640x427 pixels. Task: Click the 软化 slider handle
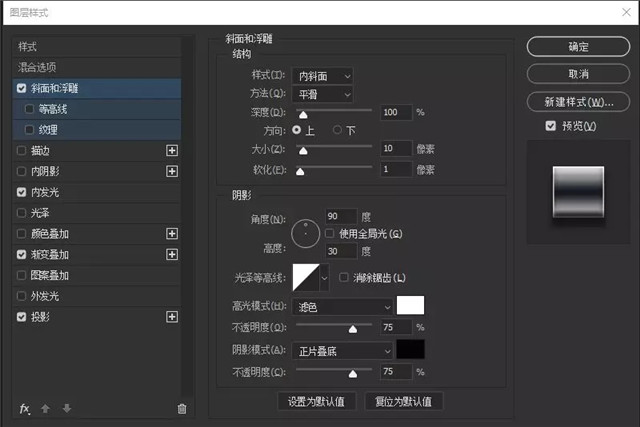300,171
